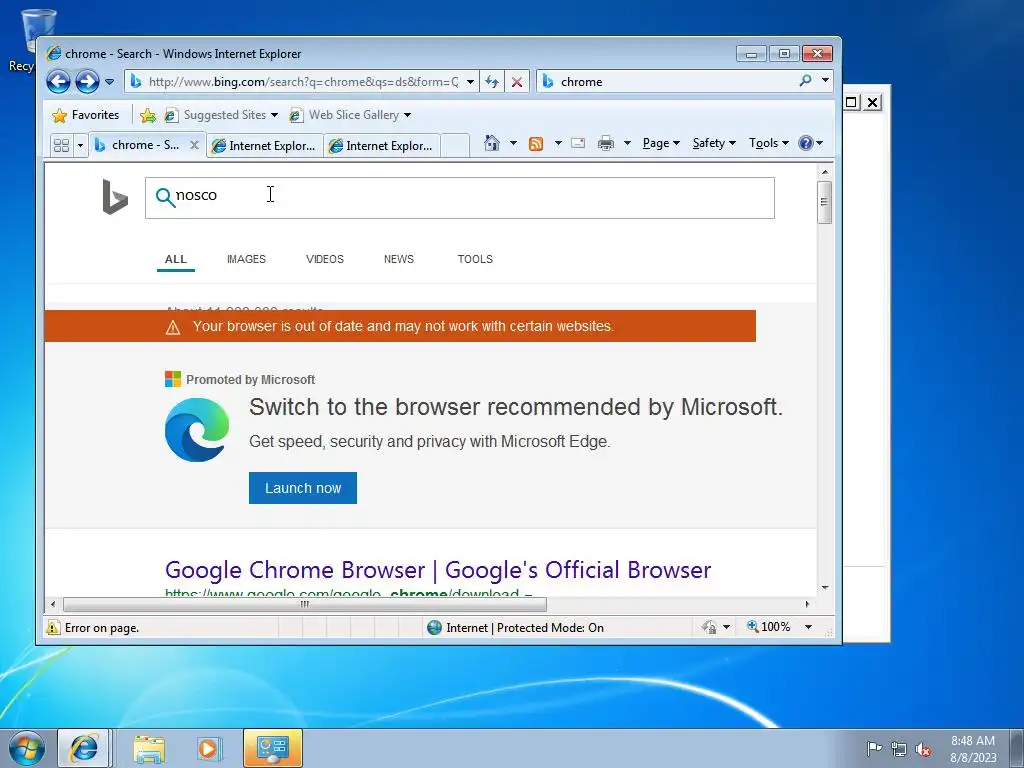Expand the tab list dropdown arrow
This screenshot has height=768, width=1024.
tap(80, 145)
